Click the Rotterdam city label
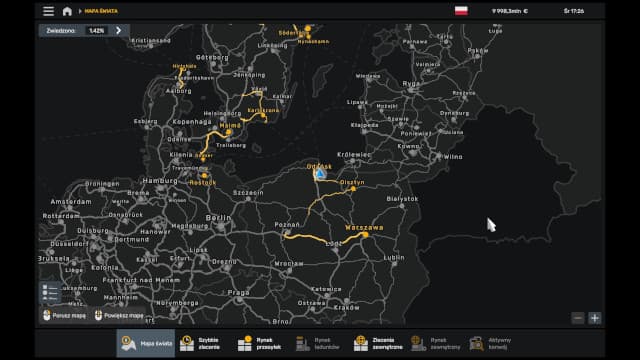The height and width of the screenshot is (360, 640). (x=61, y=216)
